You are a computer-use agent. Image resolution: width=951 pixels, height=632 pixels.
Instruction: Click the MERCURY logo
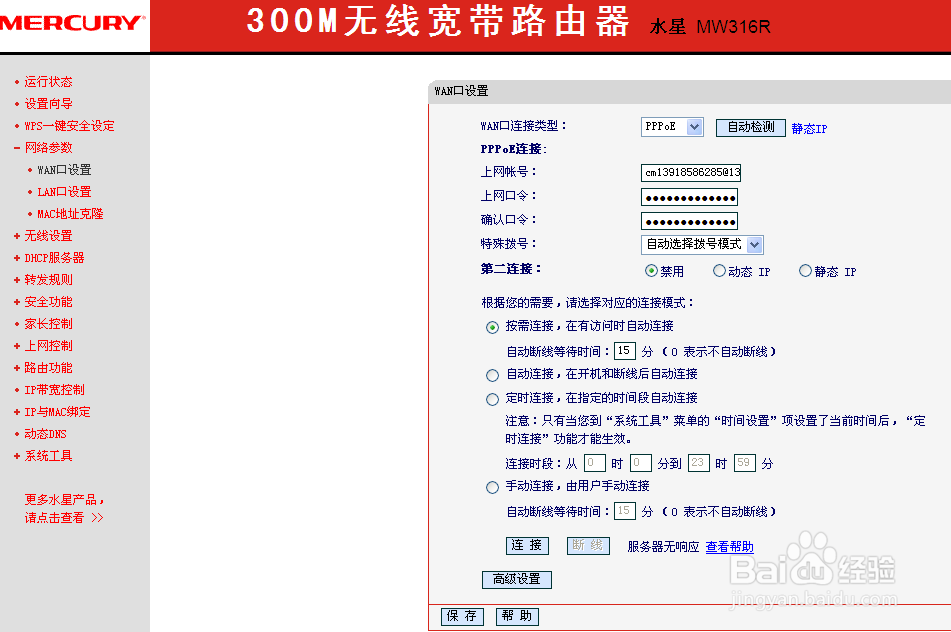[x=72, y=23]
